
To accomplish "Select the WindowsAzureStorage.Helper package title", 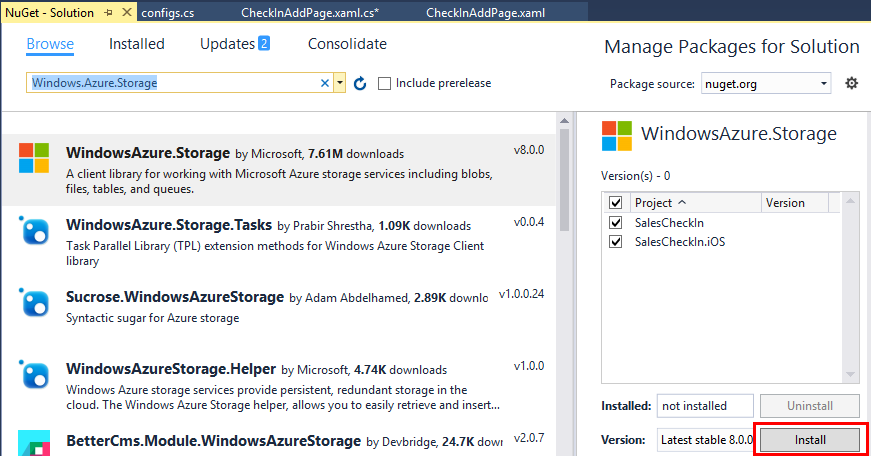I will (x=171, y=369).
